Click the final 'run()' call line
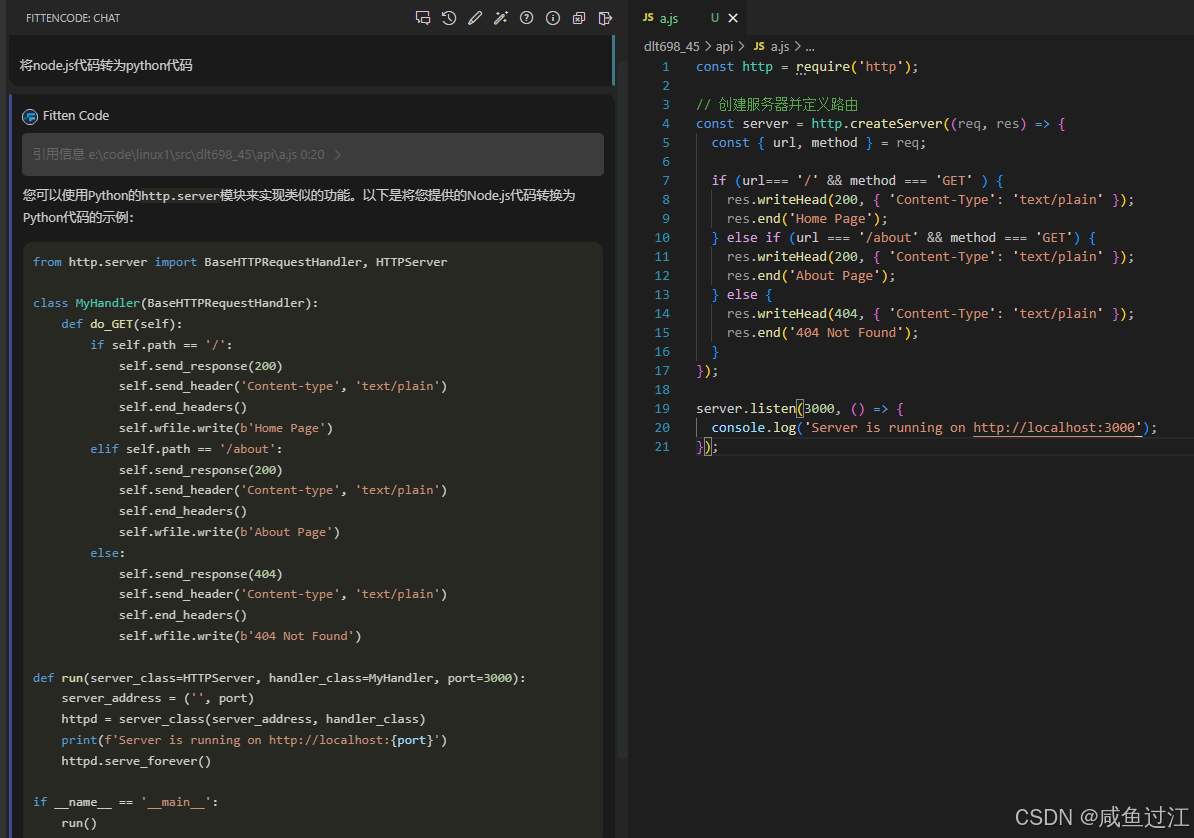 click(x=79, y=823)
